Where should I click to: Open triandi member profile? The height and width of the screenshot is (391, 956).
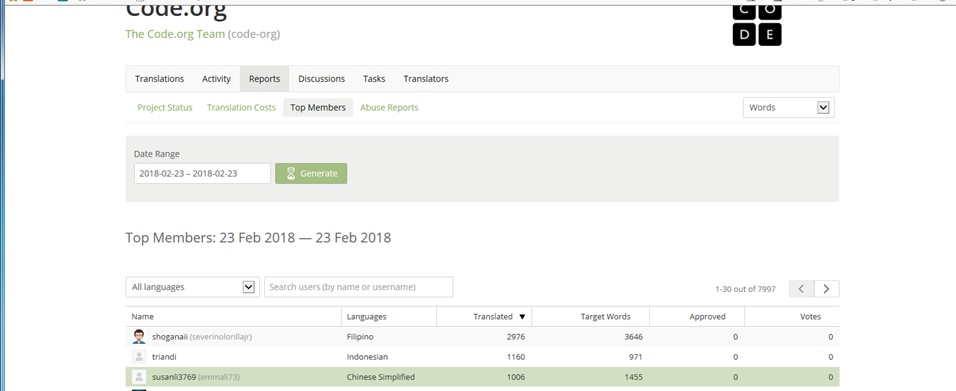(164, 357)
